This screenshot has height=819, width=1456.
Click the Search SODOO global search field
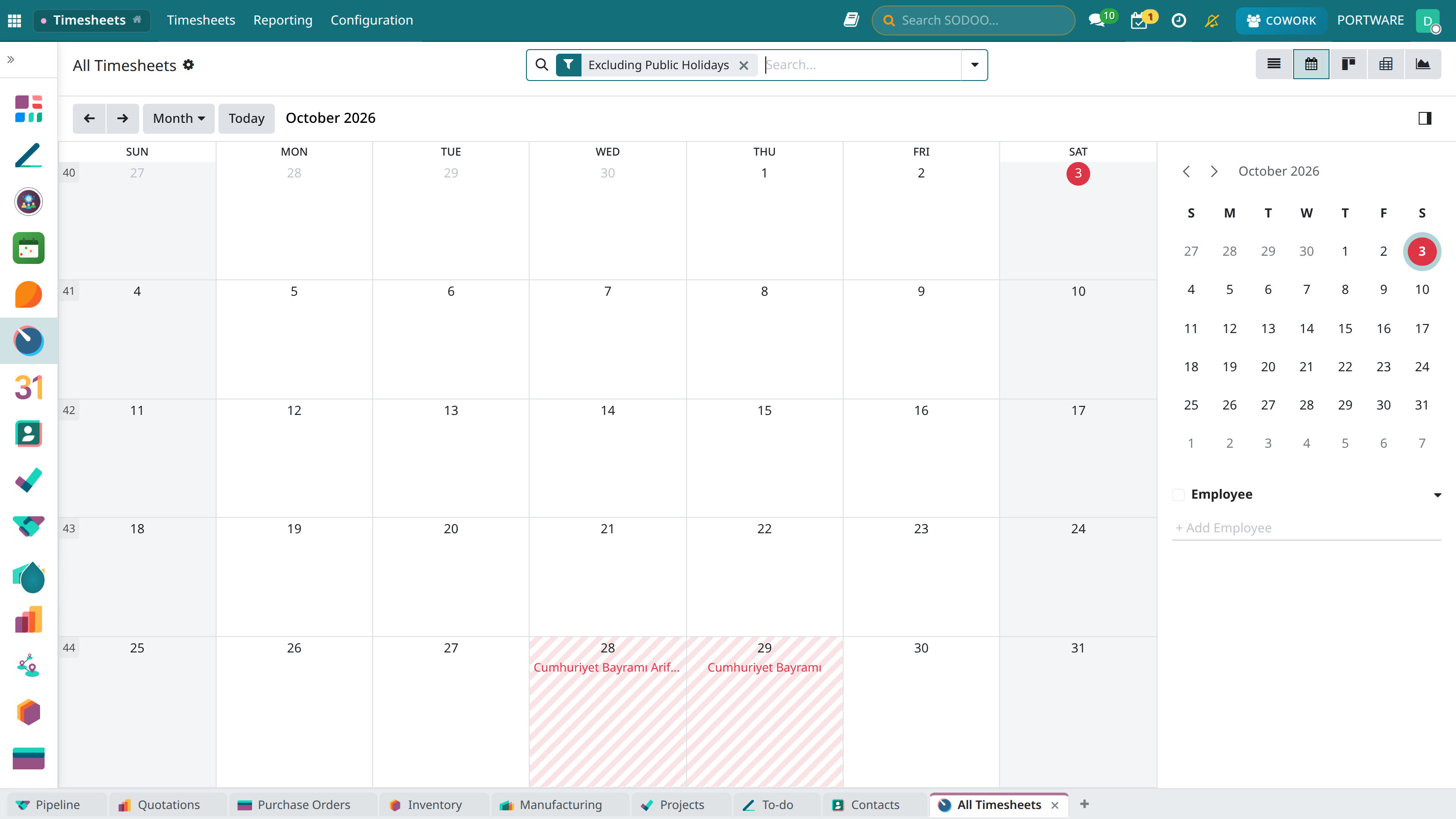[x=973, y=20]
